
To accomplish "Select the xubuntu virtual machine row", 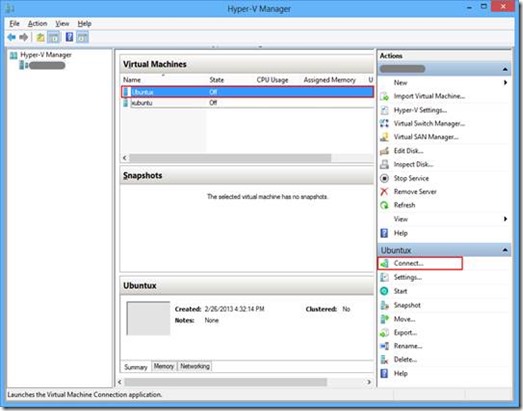I will pos(247,103).
